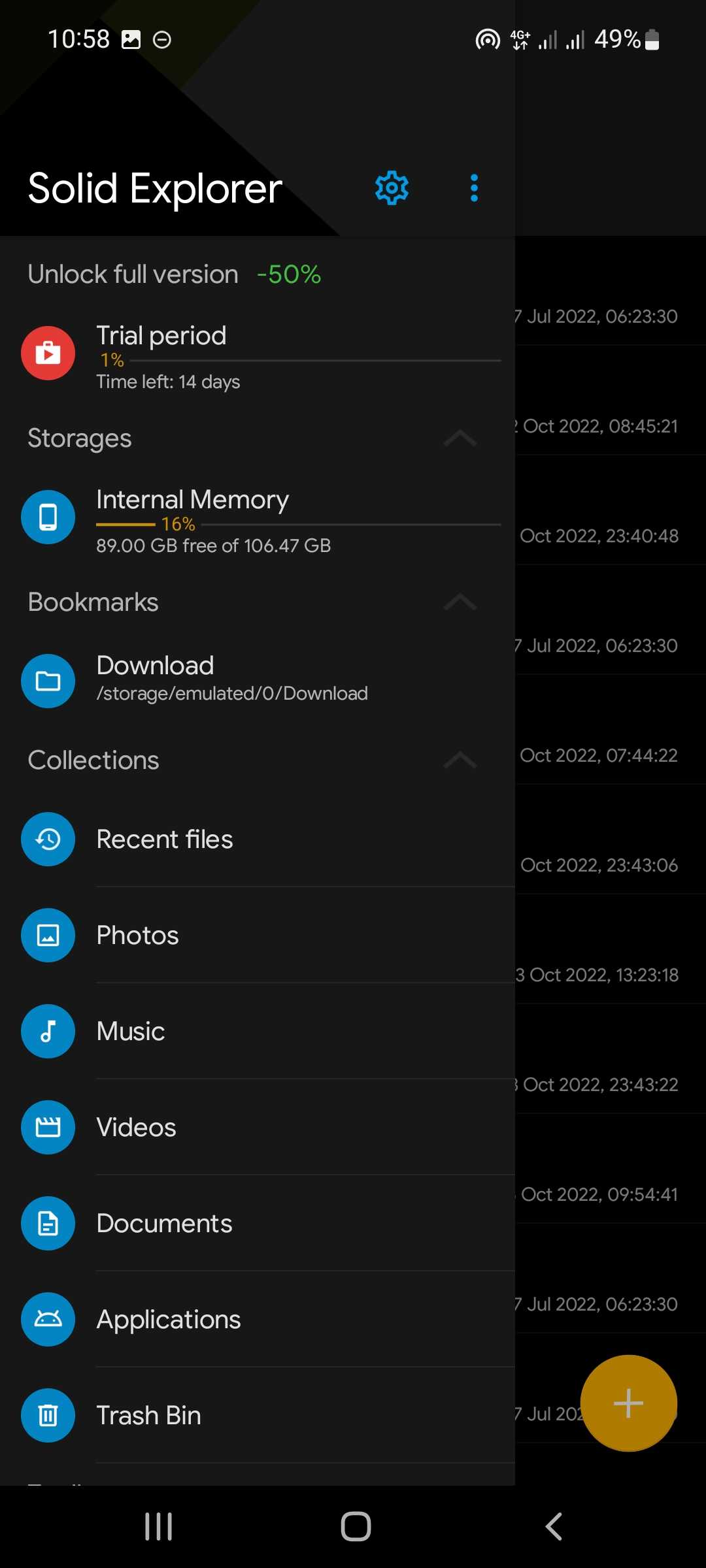Open the Trash Bin
The height and width of the screenshot is (1568, 706).
pyautogui.click(x=258, y=1415)
